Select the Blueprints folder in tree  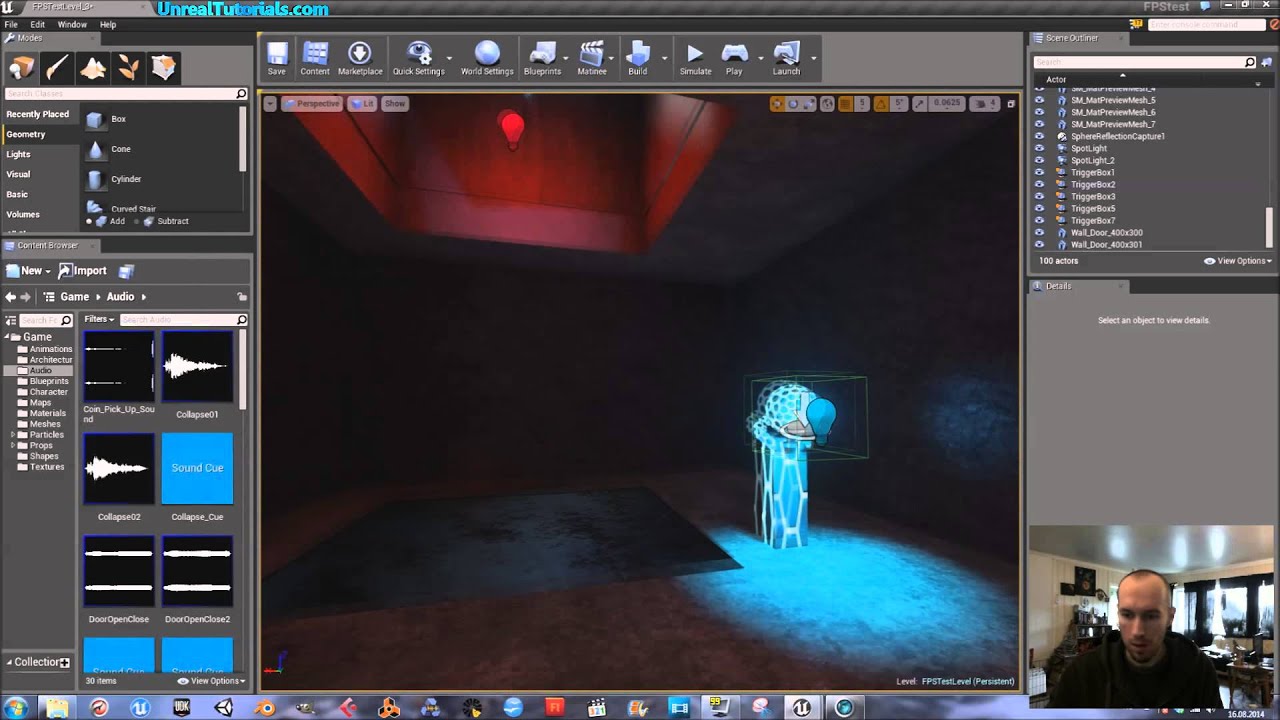49,381
